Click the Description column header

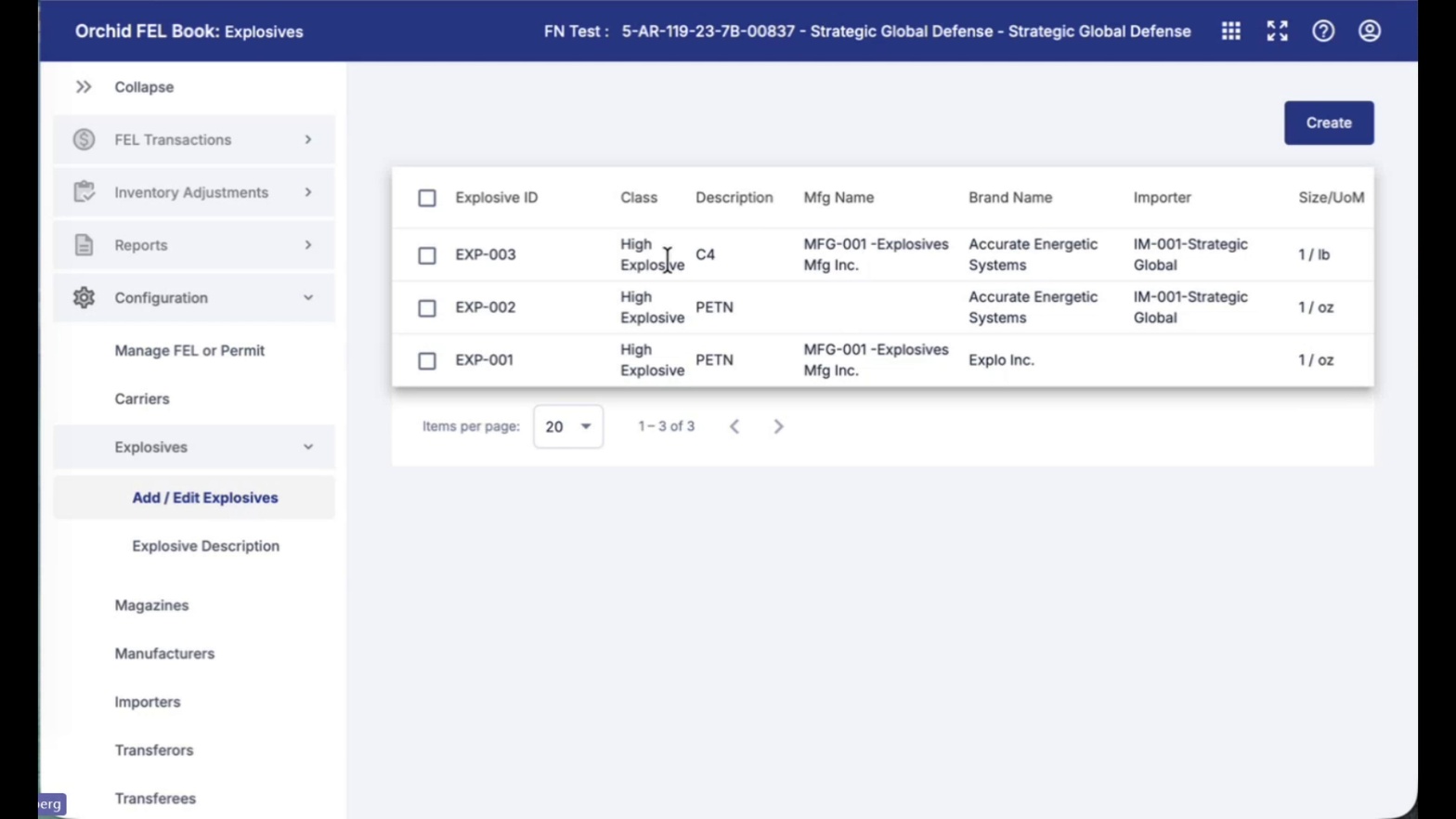click(734, 198)
